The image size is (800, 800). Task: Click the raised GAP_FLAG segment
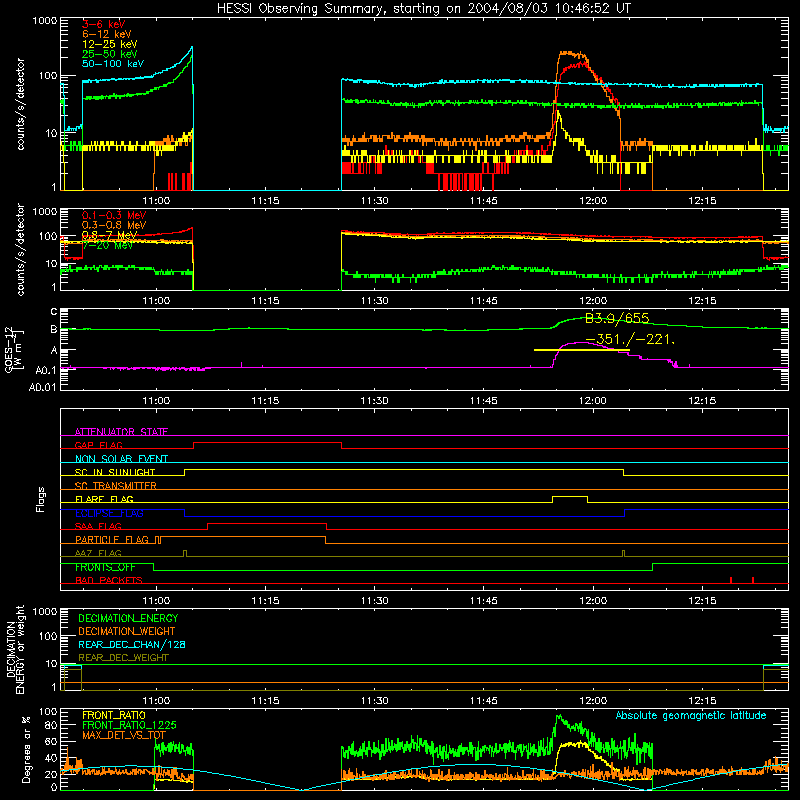[x=267, y=443]
